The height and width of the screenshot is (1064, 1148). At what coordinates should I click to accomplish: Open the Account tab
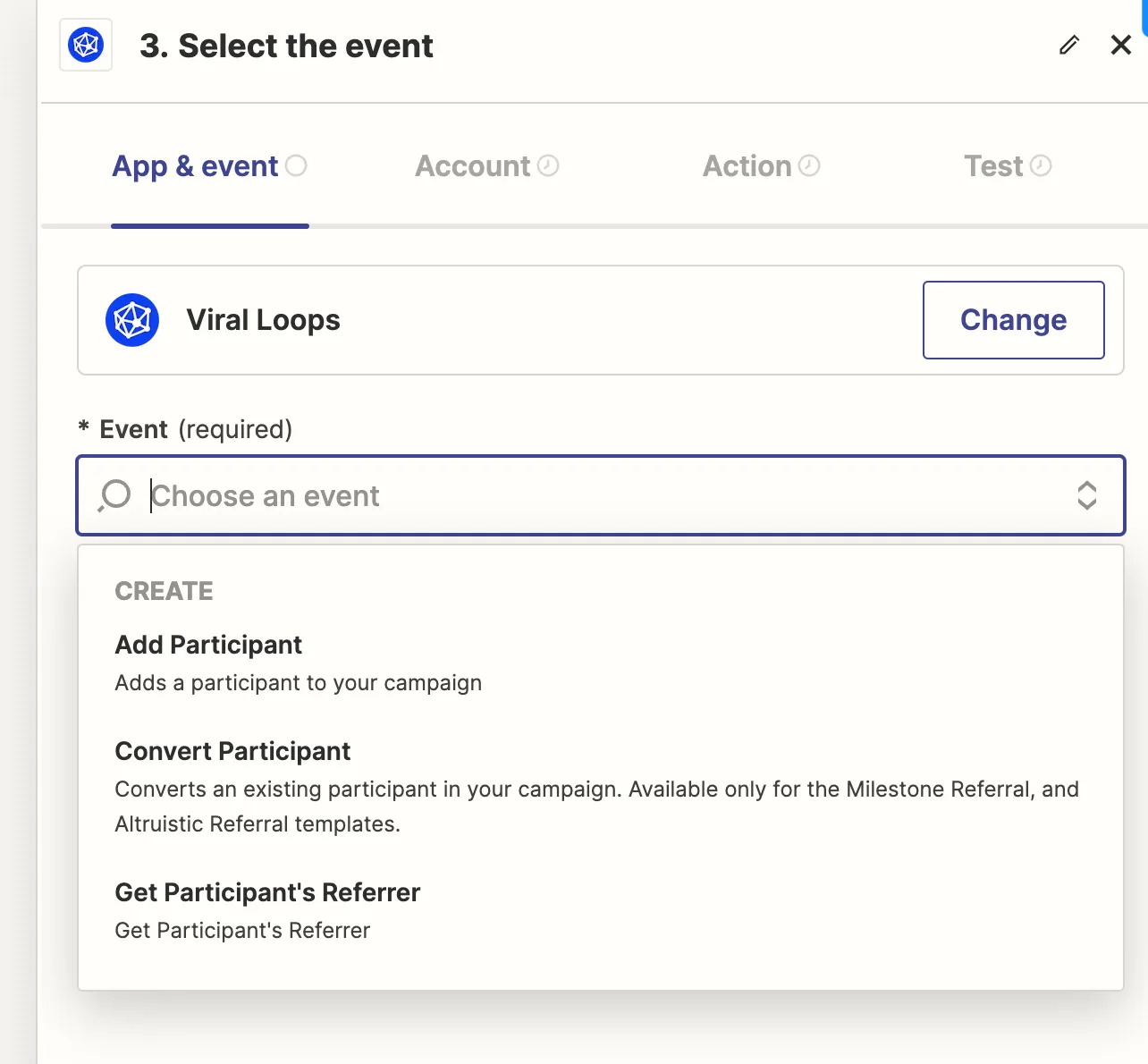(x=487, y=166)
